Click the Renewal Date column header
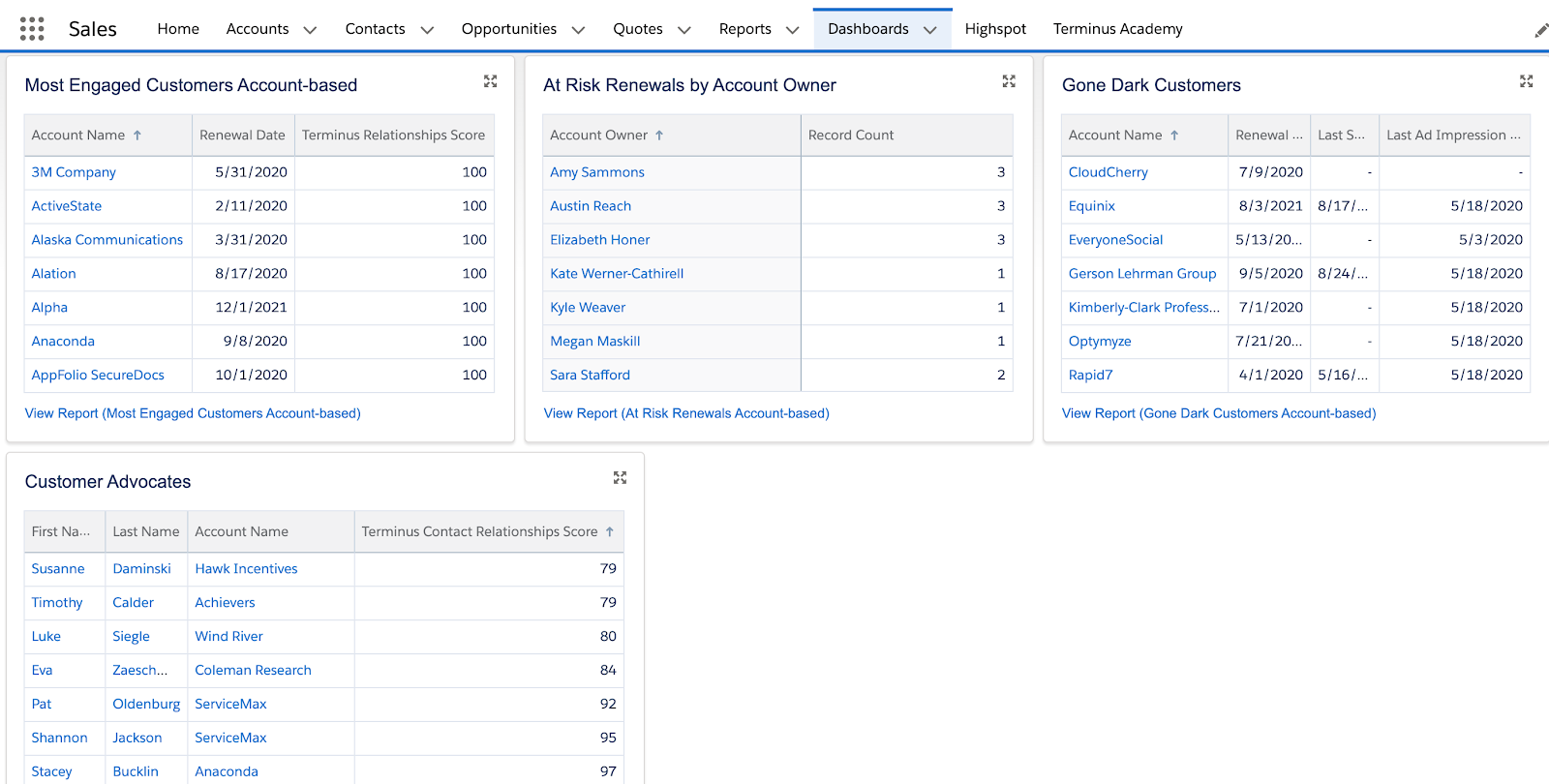The width and height of the screenshot is (1549, 784). pyautogui.click(x=242, y=136)
